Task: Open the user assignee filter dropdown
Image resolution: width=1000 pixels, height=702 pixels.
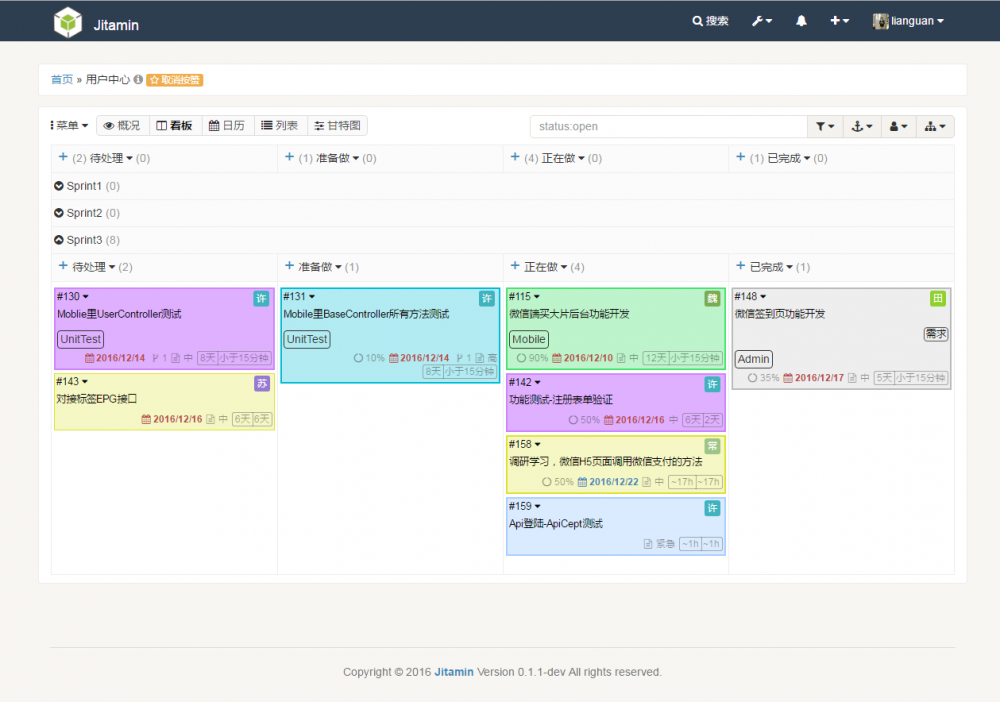Action: point(898,126)
